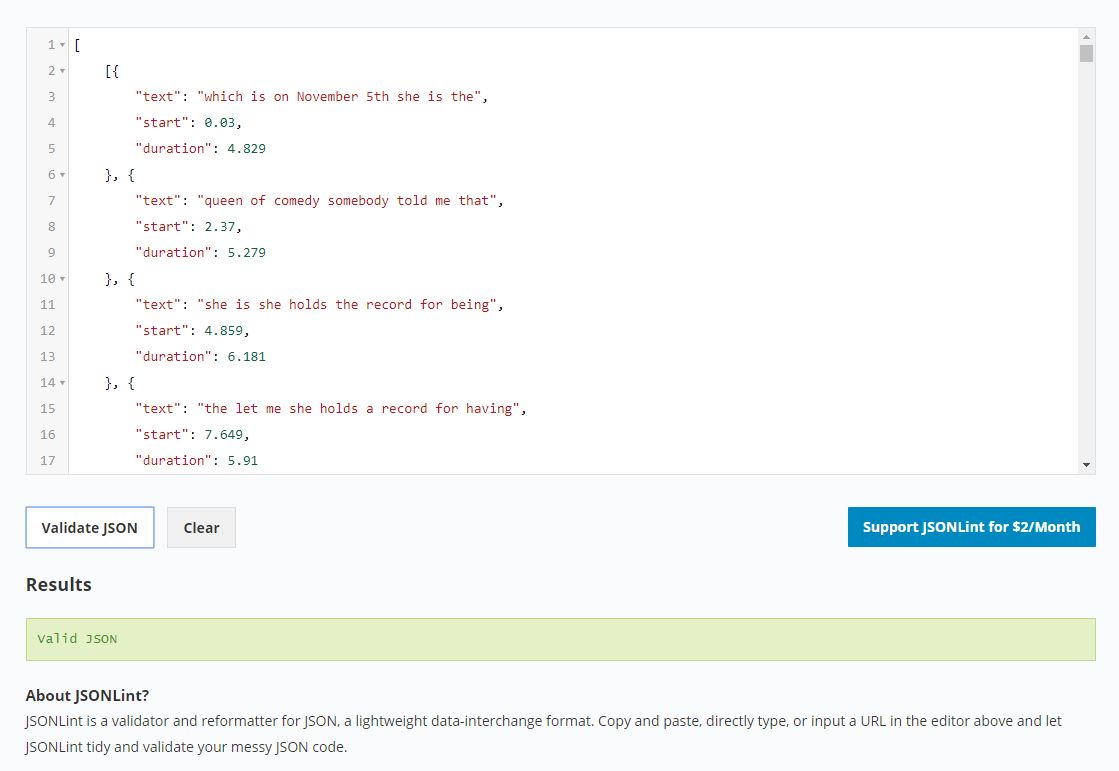Screen dimensions: 1119x771
Task: Click the duration value 6.181
Action: click(x=246, y=357)
